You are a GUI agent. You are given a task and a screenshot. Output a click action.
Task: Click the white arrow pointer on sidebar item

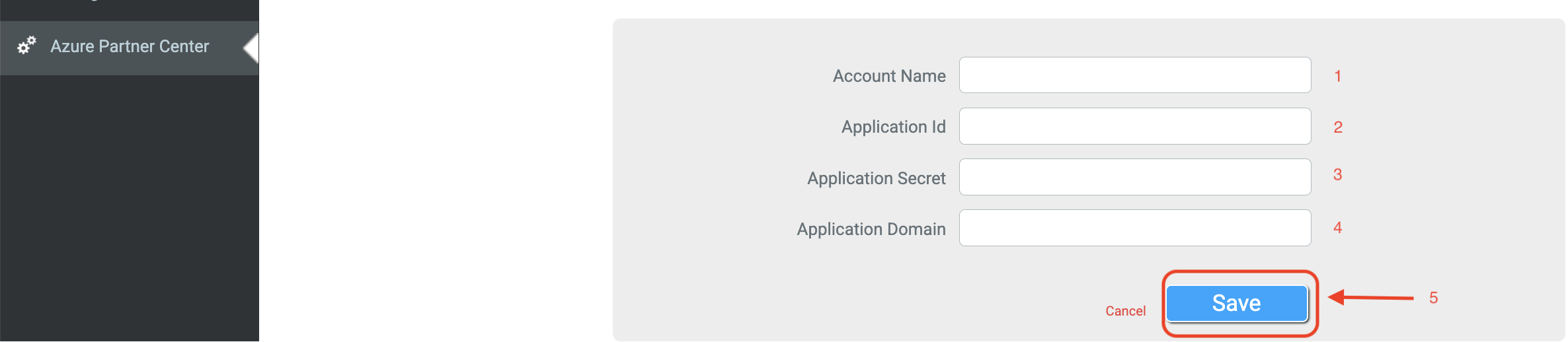[x=251, y=49]
